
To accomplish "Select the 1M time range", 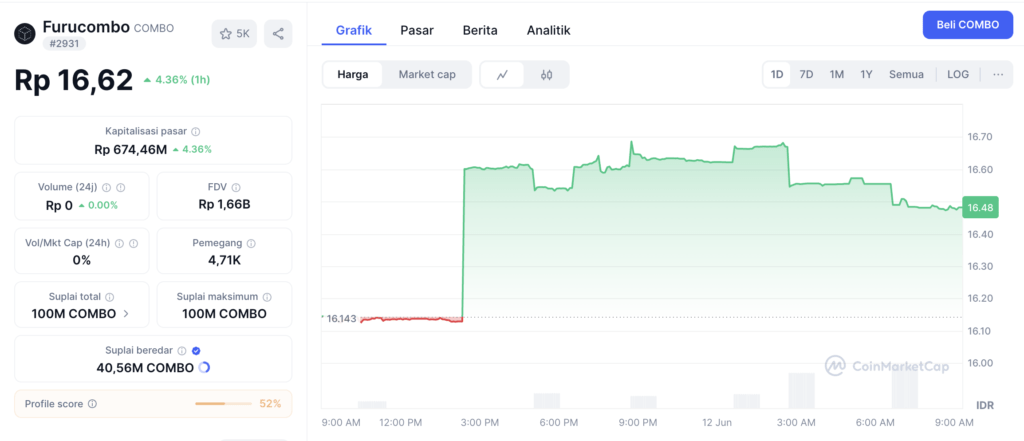I will (x=837, y=74).
